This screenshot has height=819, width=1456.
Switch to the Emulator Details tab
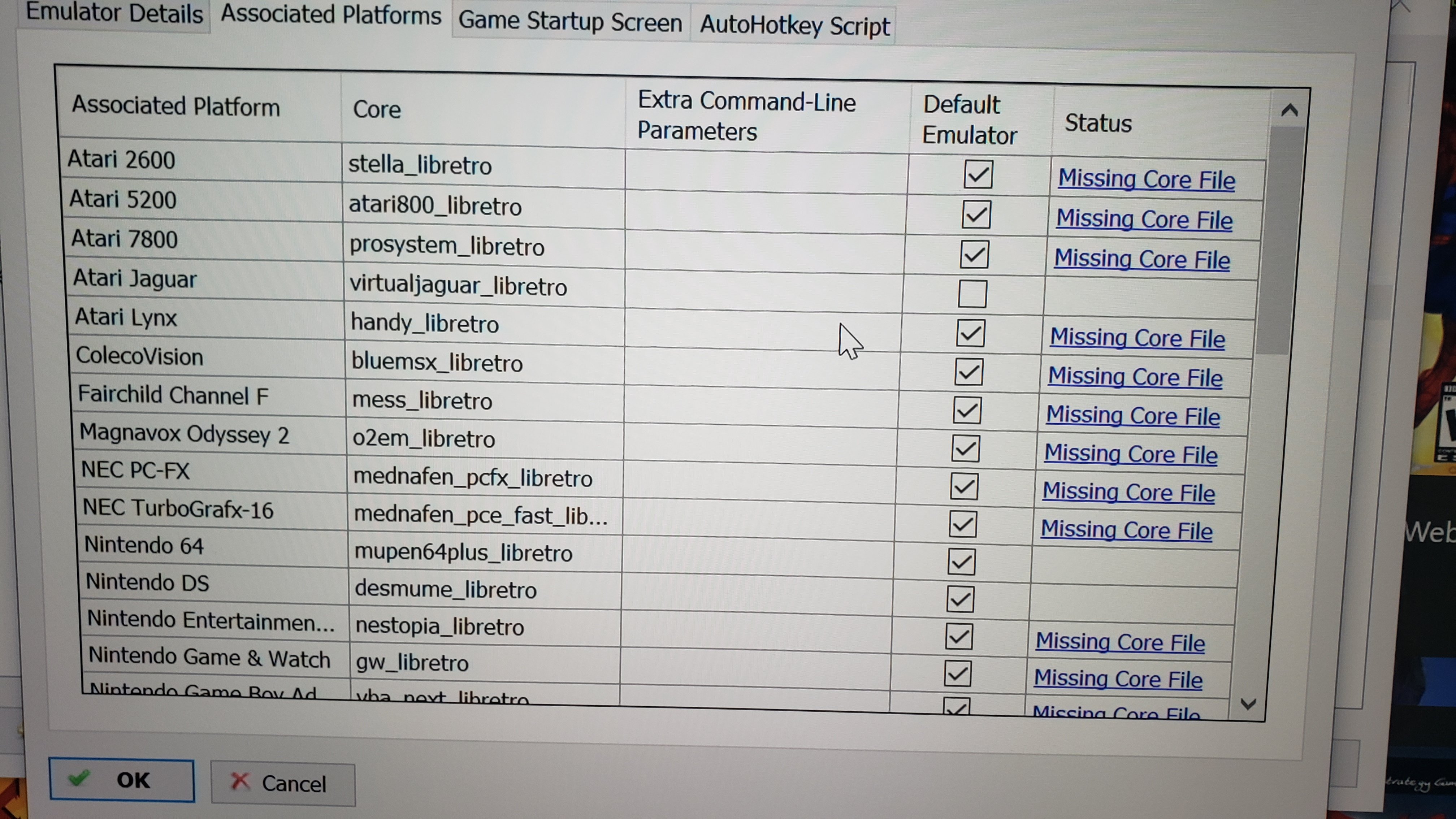click(x=115, y=14)
